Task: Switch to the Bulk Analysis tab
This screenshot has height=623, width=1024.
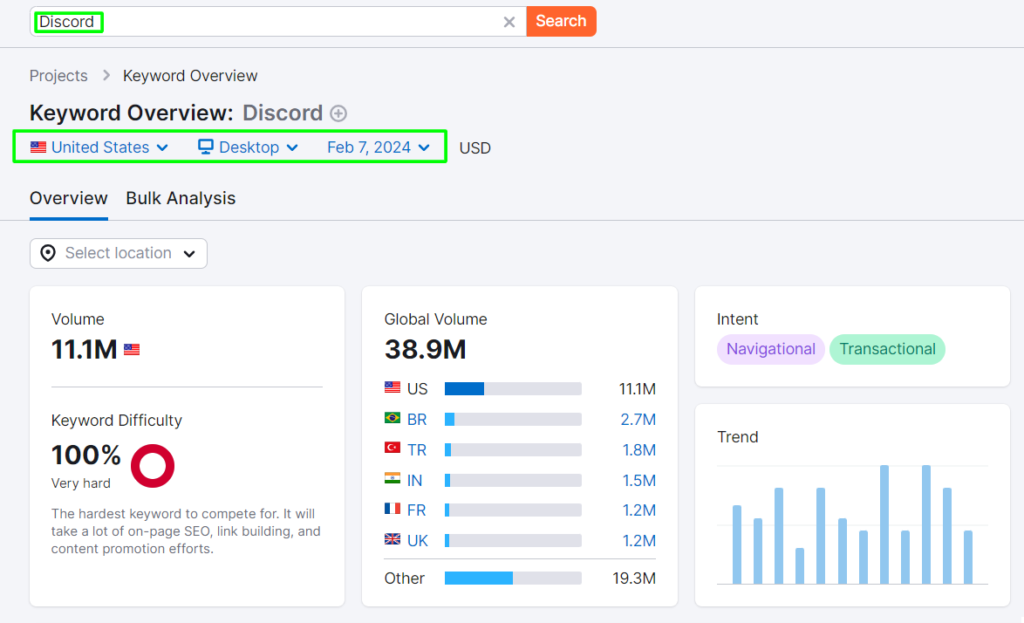Action: [181, 199]
